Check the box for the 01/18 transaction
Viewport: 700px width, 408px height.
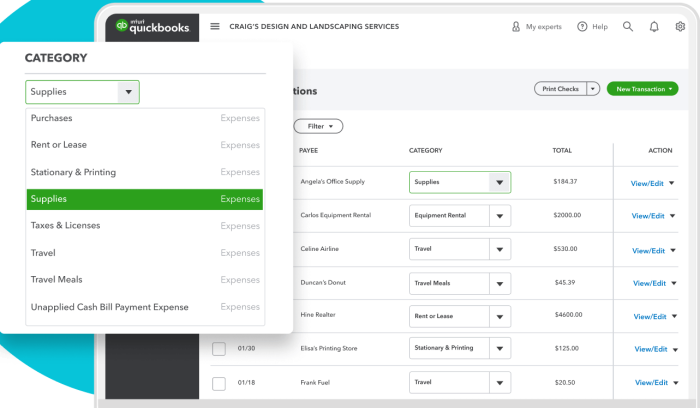[219, 383]
